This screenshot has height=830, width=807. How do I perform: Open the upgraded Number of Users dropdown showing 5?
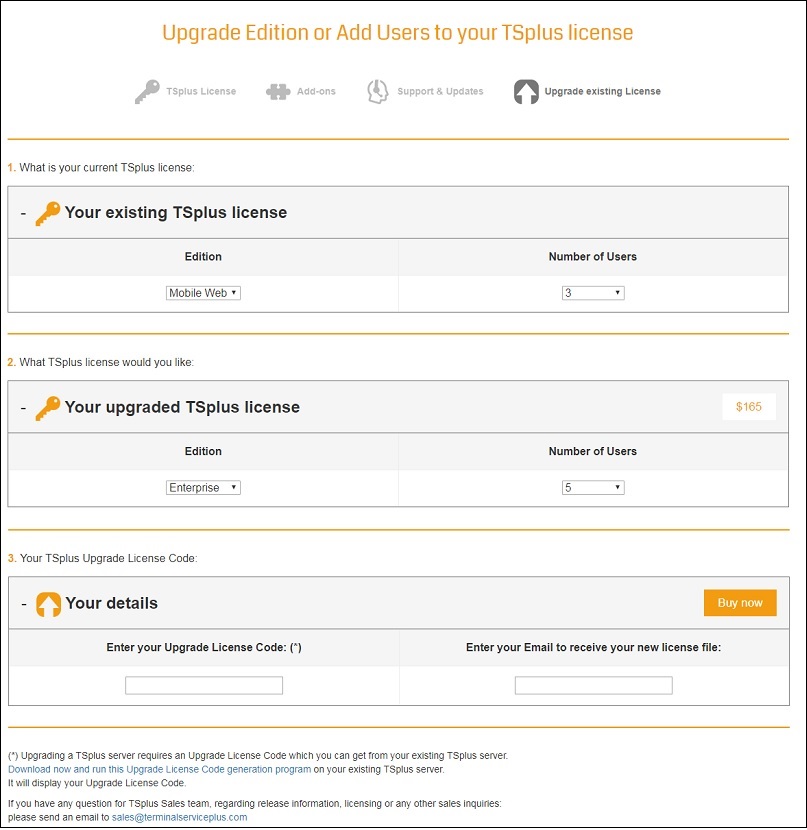click(592, 488)
